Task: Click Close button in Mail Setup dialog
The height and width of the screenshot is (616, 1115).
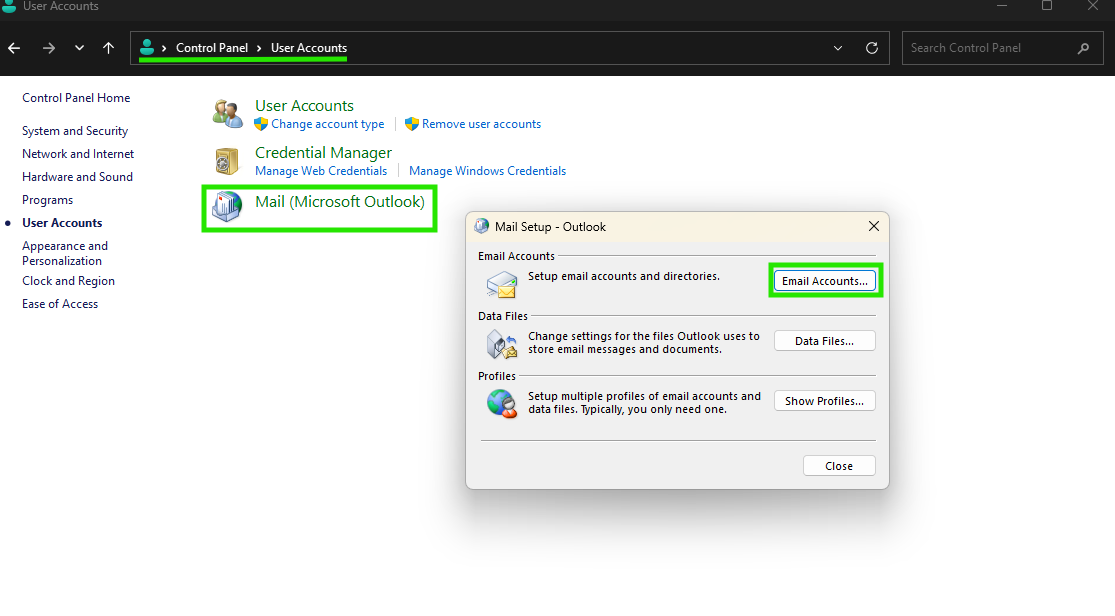Action: point(839,466)
